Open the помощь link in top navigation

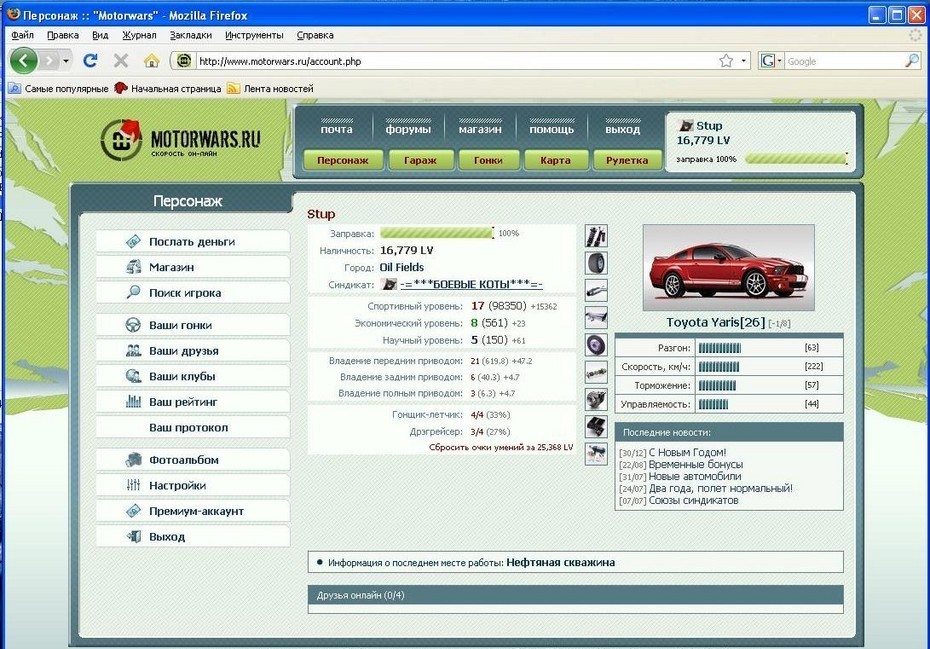[552, 129]
